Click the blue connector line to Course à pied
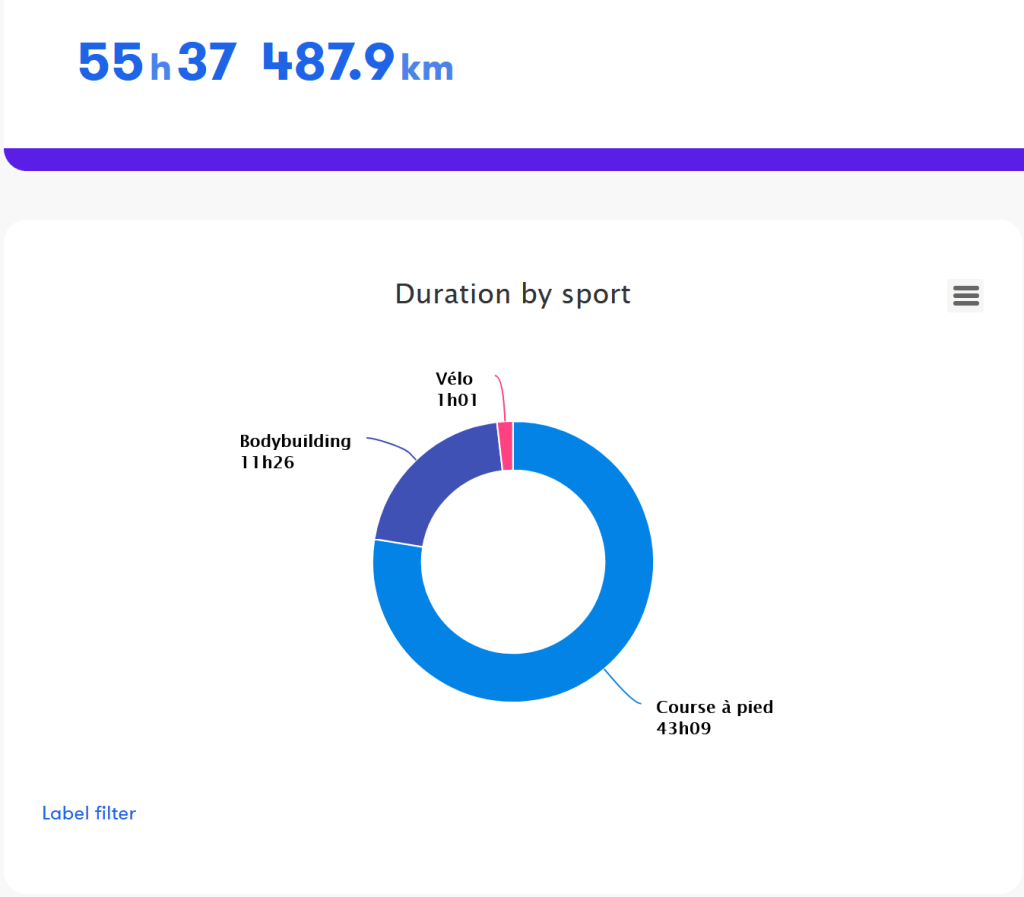The height and width of the screenshot is (897, 1024). coord(622,689)
